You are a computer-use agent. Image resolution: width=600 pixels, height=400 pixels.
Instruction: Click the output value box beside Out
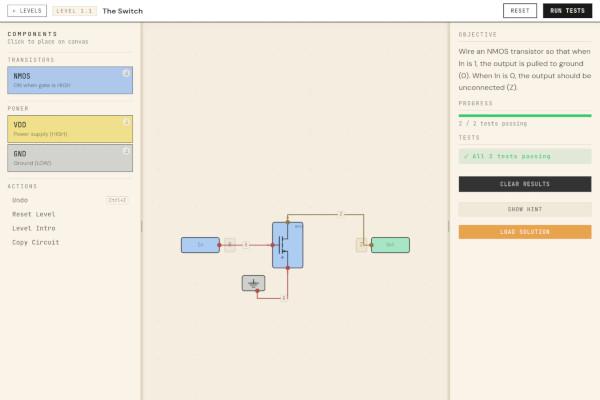pyautogui.click(x=361, y=244)
